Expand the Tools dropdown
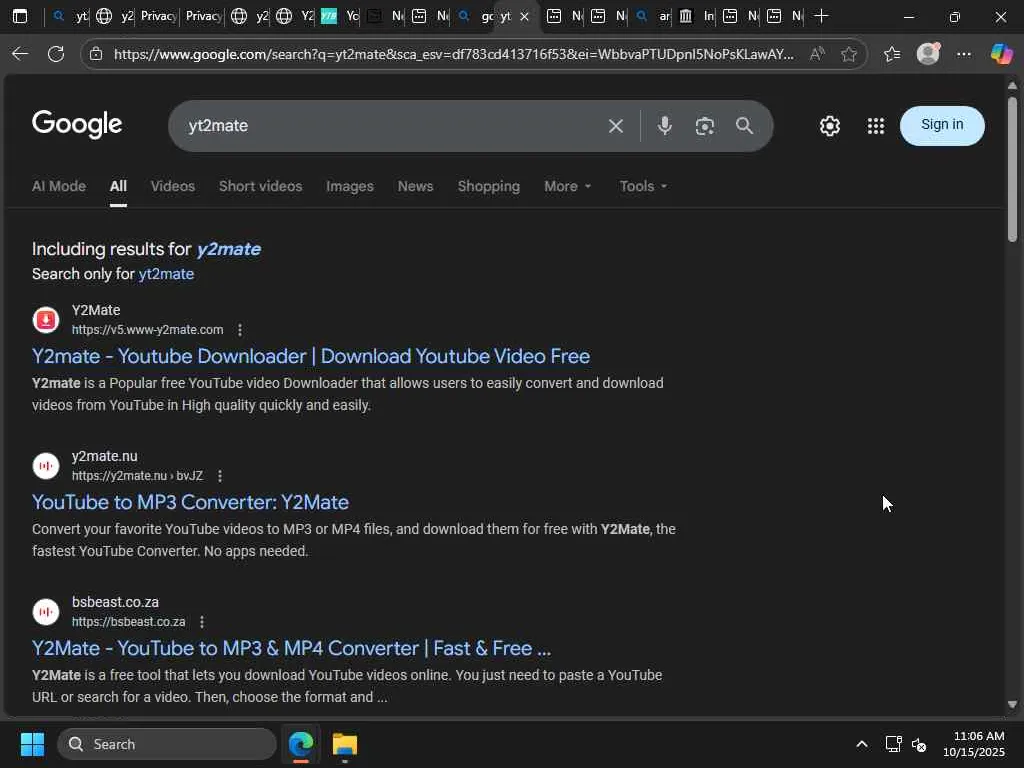1024x768 pixels. point(643,186)
